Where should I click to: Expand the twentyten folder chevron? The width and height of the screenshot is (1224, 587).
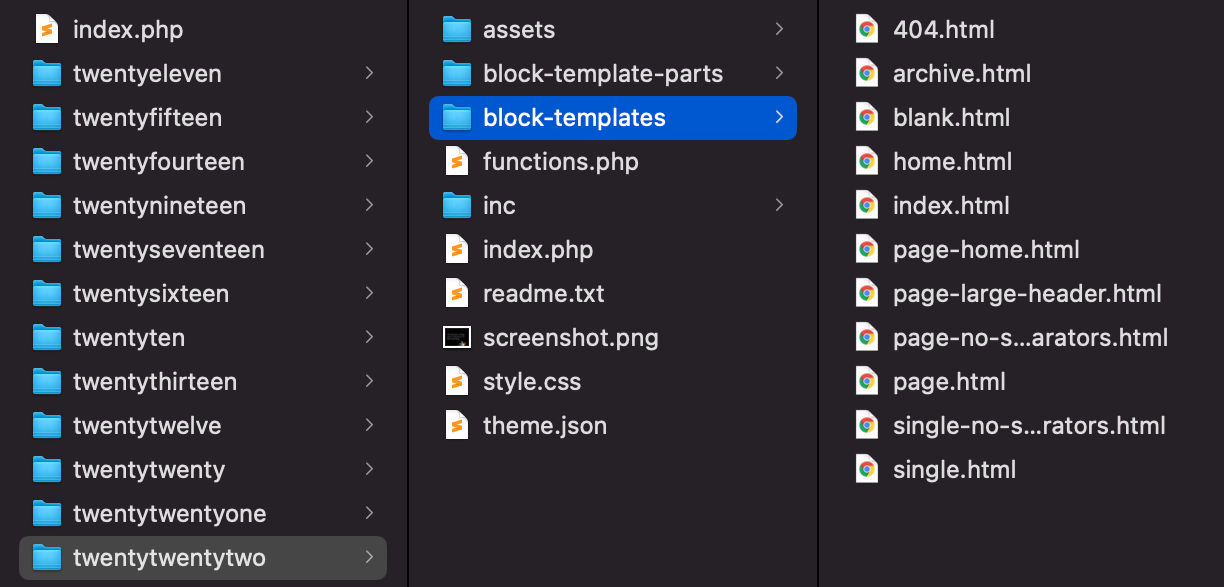pos(370,337)
